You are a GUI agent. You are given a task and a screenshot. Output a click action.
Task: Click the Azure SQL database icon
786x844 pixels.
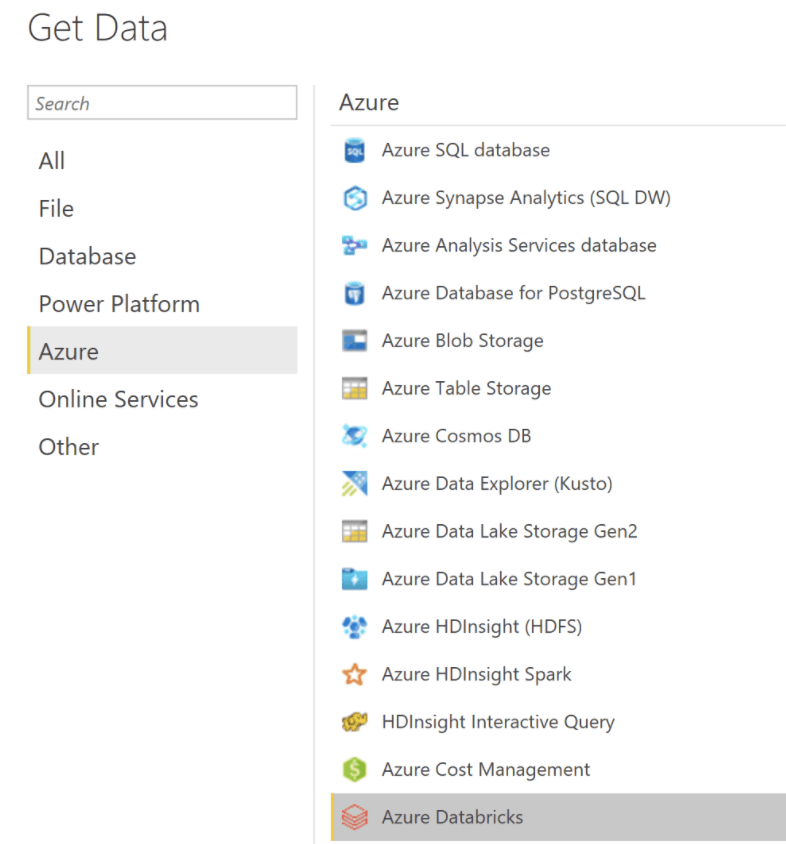tap(355, 151)
